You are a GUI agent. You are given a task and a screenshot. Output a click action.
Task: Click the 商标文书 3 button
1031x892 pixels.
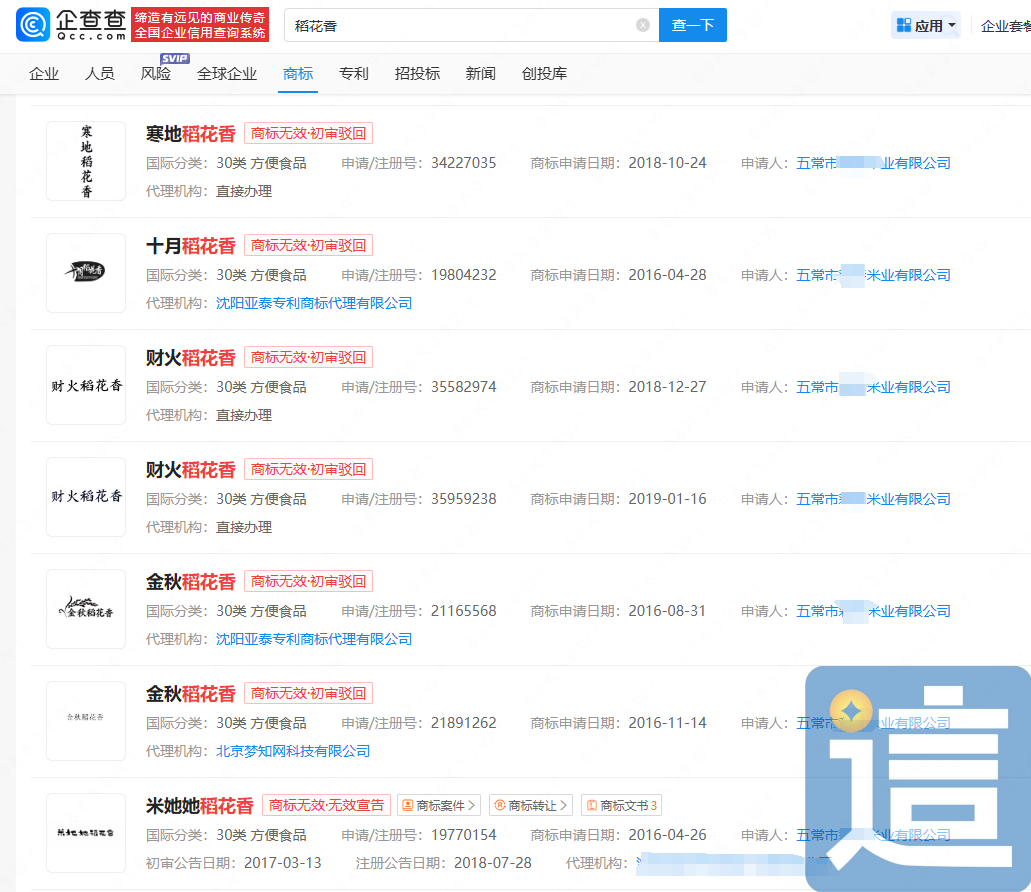pos(621,805)
